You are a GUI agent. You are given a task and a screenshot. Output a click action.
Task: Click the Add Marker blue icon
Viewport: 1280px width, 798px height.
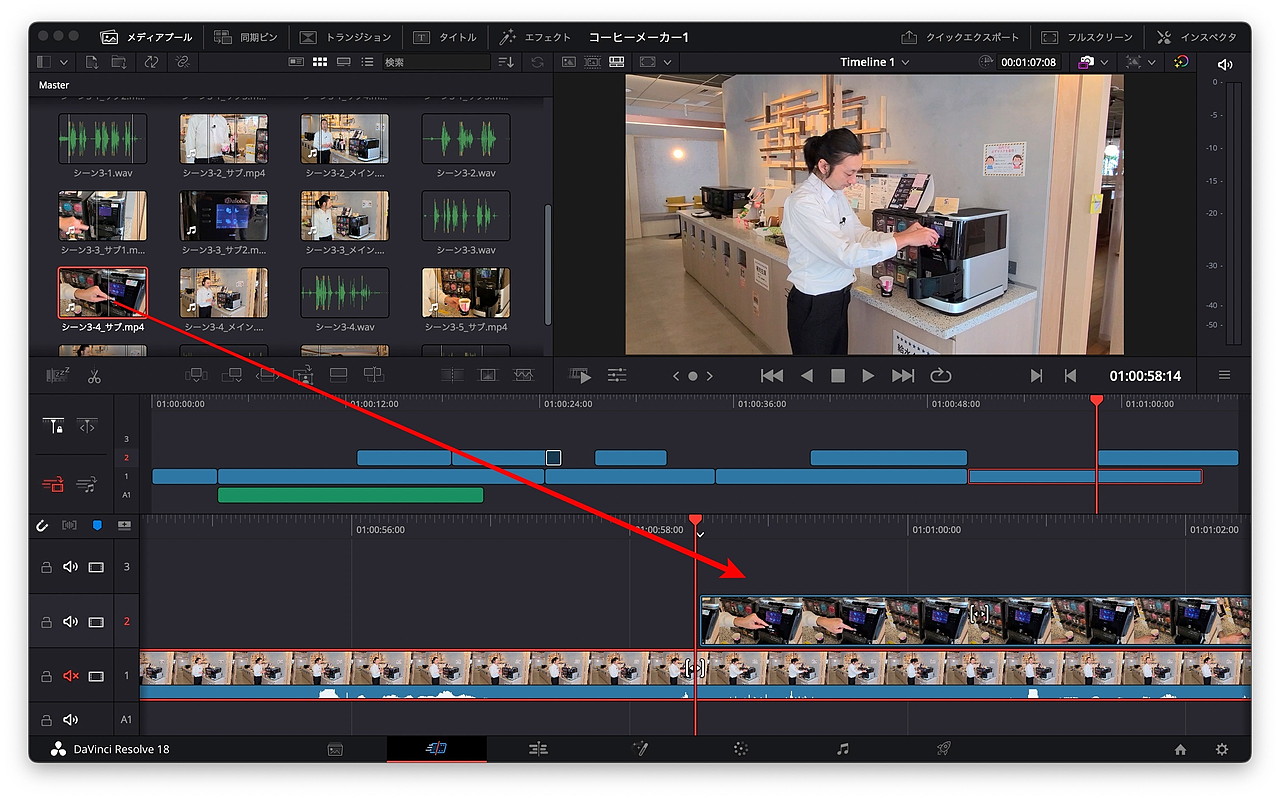pos(97,524)
